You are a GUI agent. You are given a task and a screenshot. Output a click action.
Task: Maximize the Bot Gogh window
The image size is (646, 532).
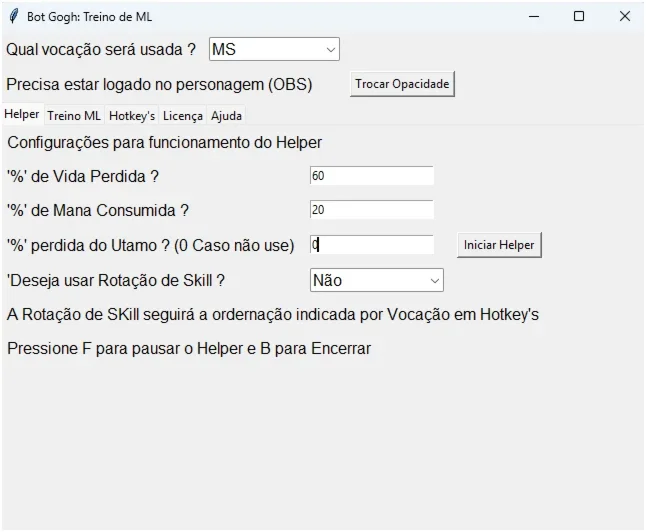(579, 16)
